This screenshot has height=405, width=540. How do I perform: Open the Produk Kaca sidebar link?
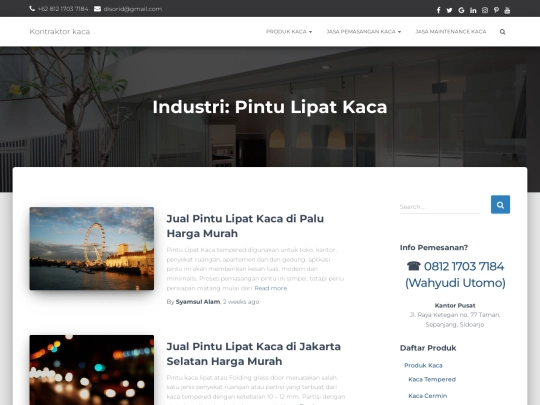tap(423, 365)
